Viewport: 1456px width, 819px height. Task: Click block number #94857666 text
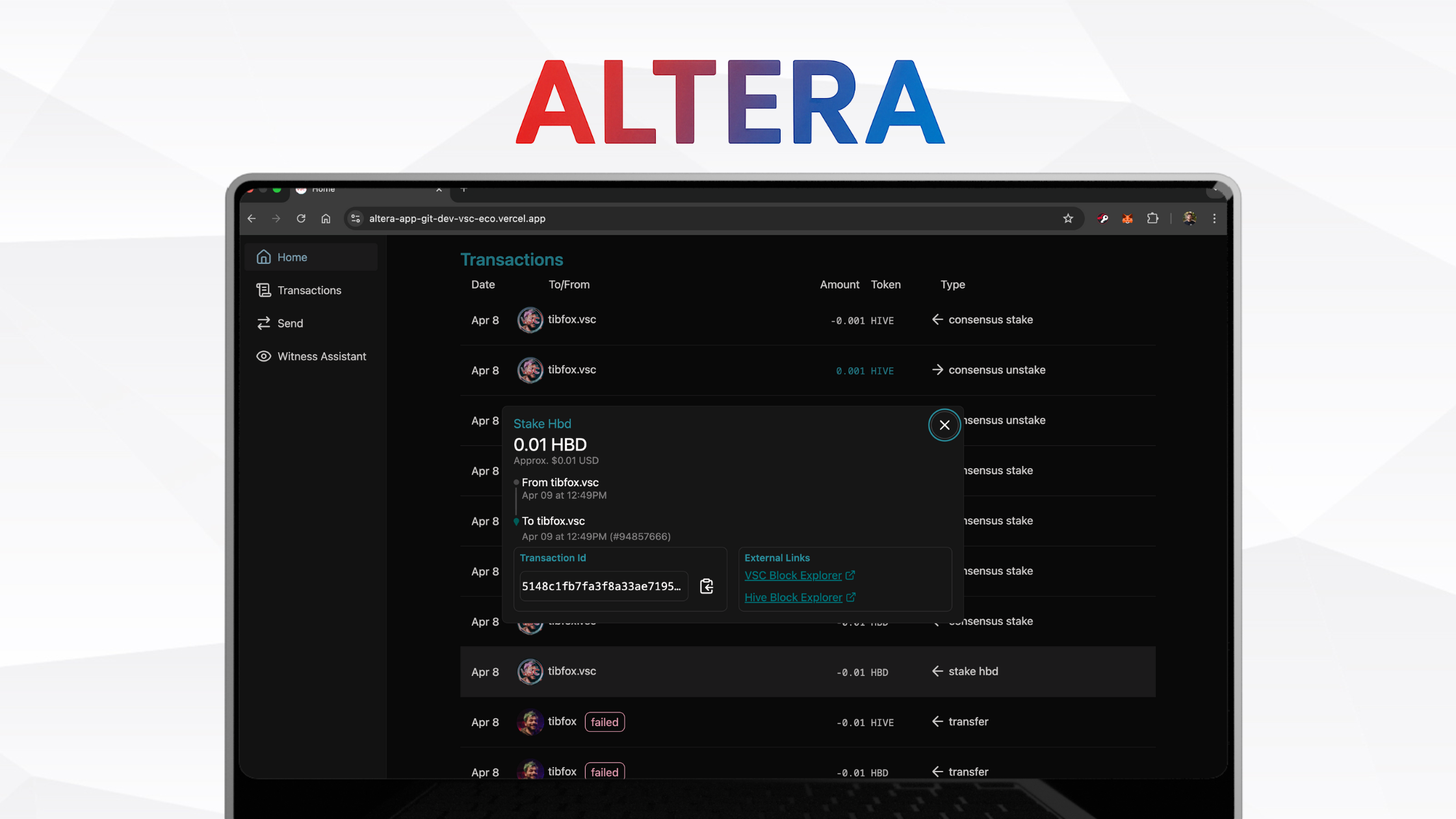coord(640,537)
